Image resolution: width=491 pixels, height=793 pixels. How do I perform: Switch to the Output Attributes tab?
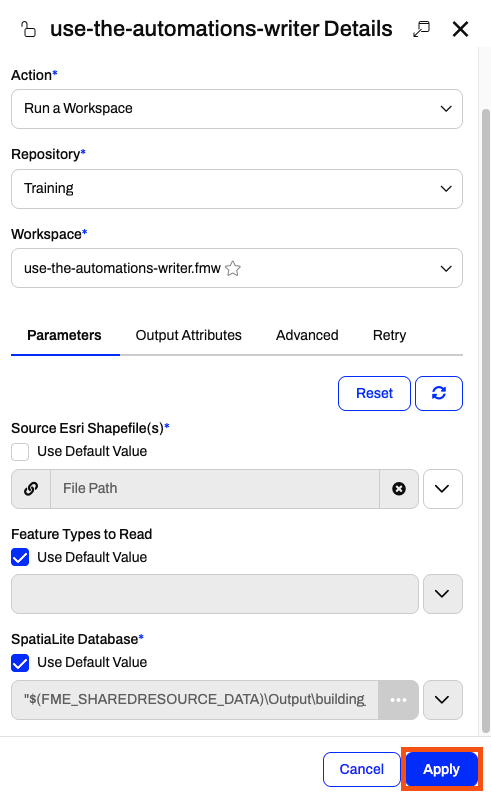(x=188, y=335)
